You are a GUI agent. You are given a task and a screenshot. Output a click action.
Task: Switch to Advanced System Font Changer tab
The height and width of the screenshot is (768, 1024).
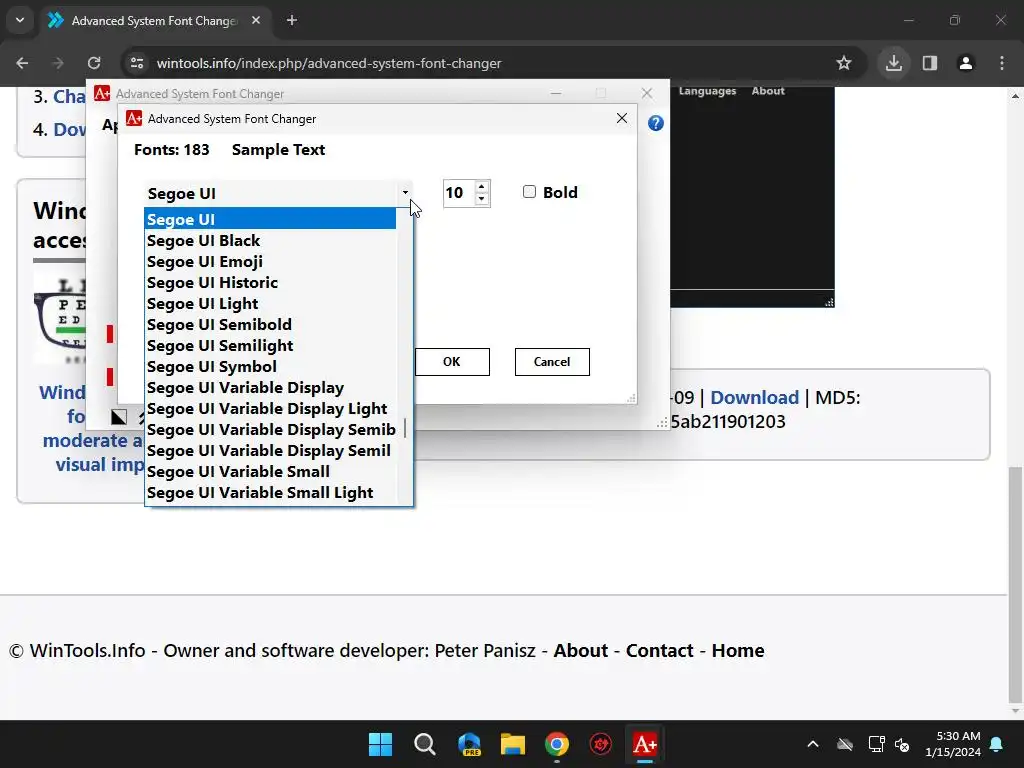pos(154,20)
